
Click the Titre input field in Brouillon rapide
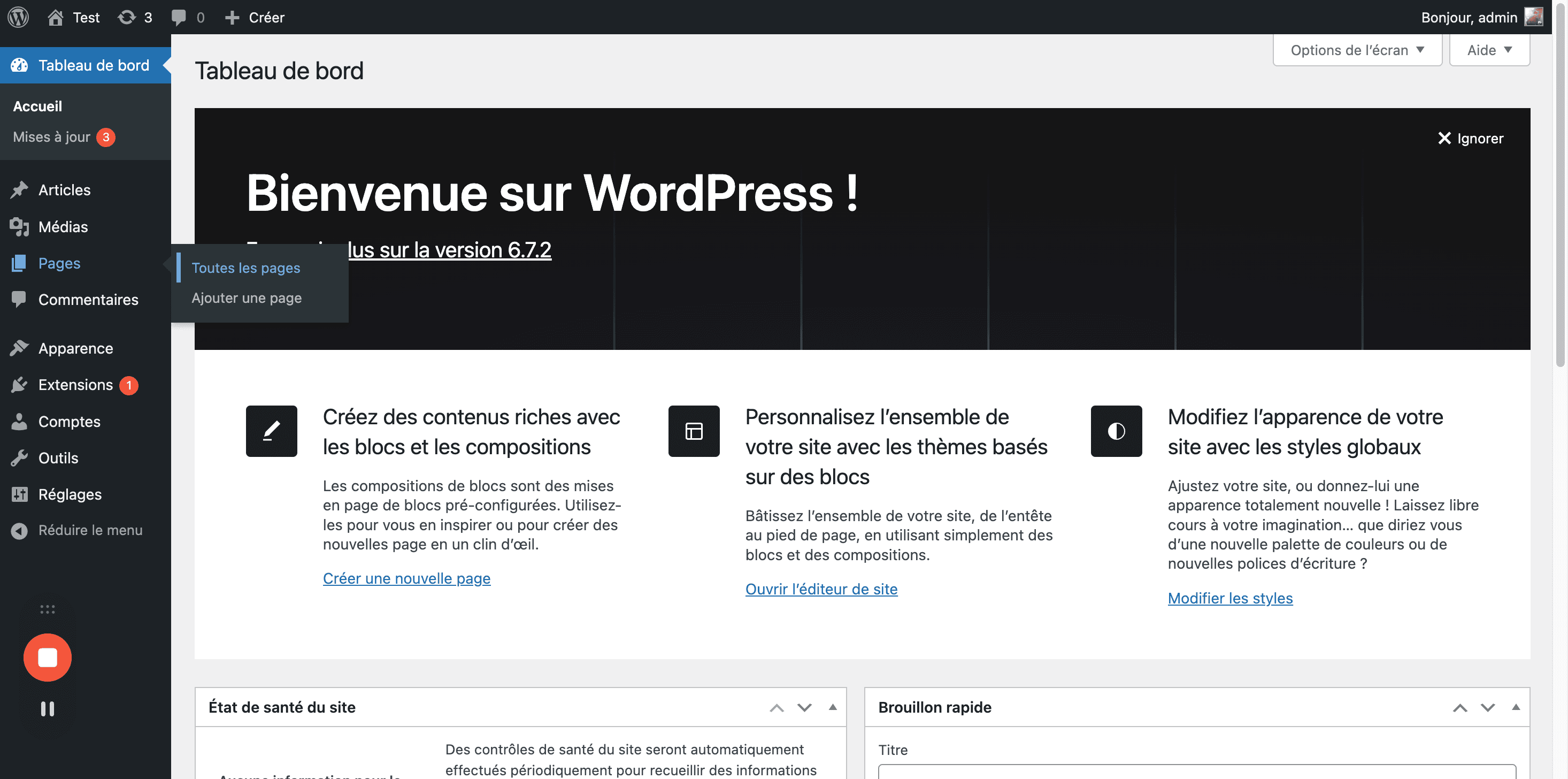(x=1197, y=771)
